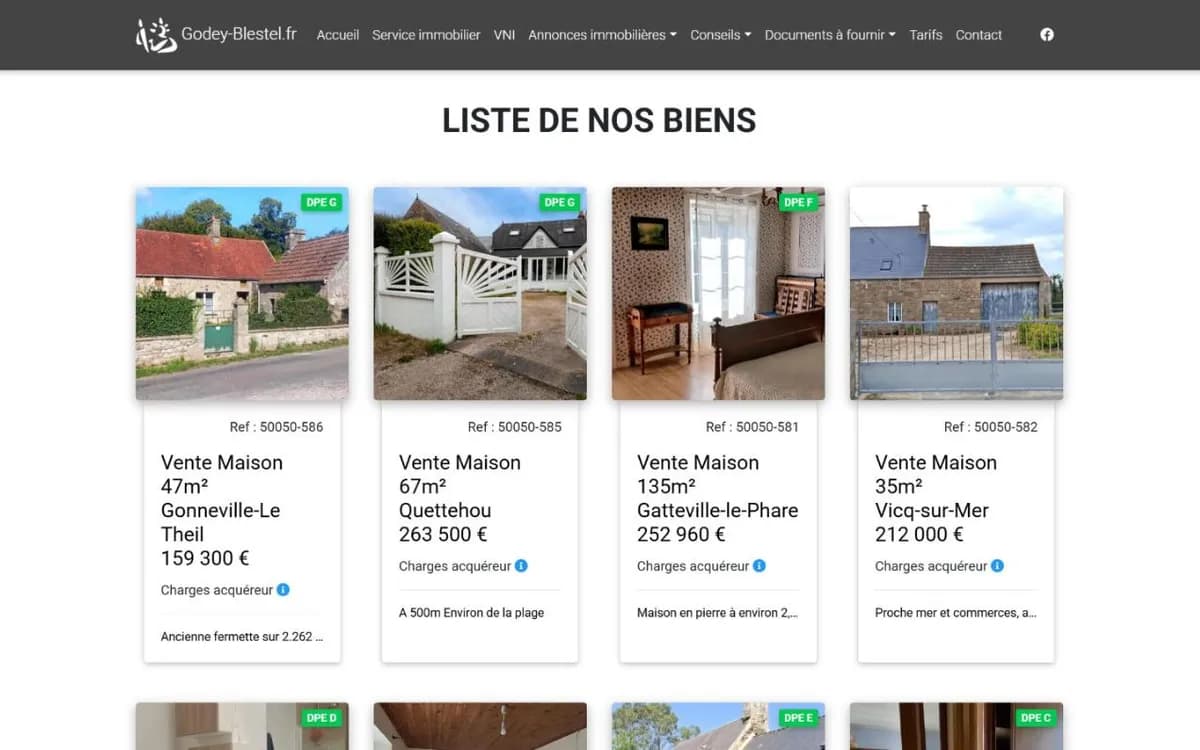The width and height of the screenshot is (1200, 750).
Task: Click price 212 000 €
Action: click(x=919, y=534)
